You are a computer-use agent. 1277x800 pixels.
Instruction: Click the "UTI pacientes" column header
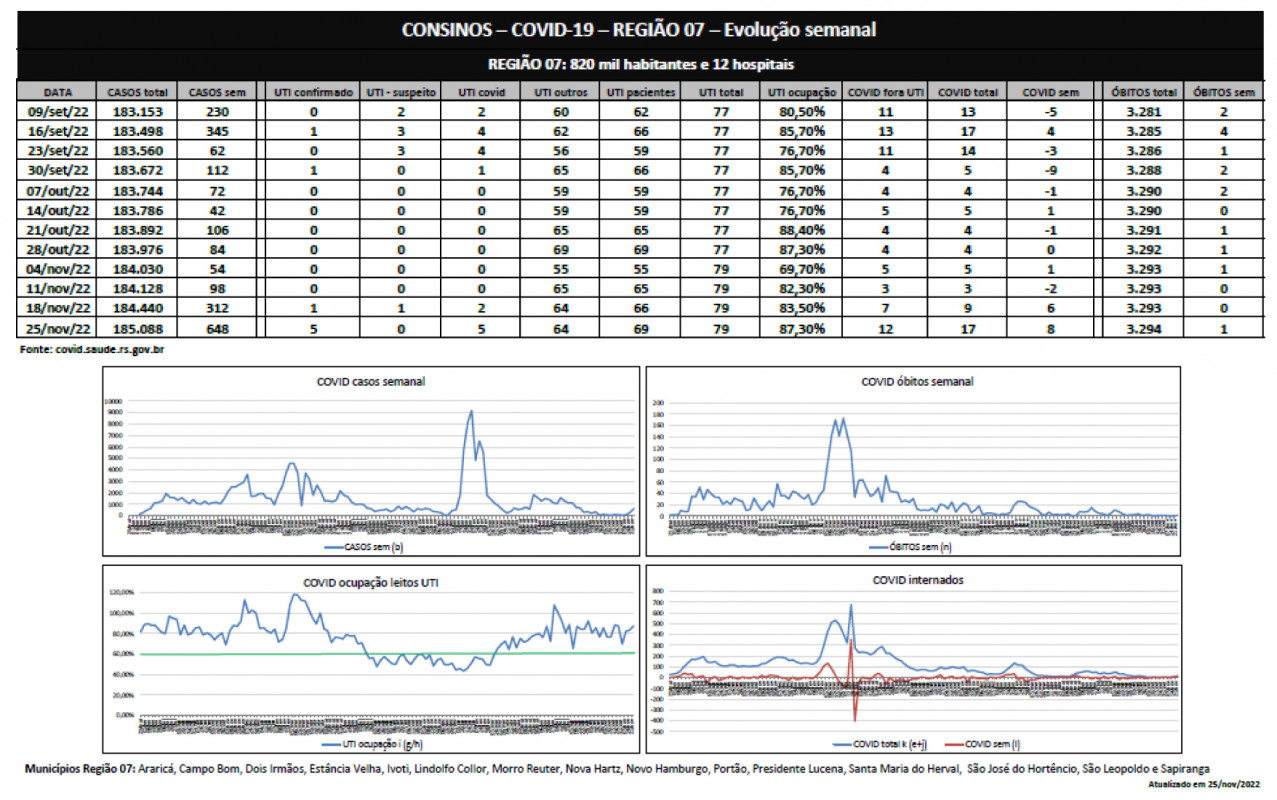tap(641, 93)
